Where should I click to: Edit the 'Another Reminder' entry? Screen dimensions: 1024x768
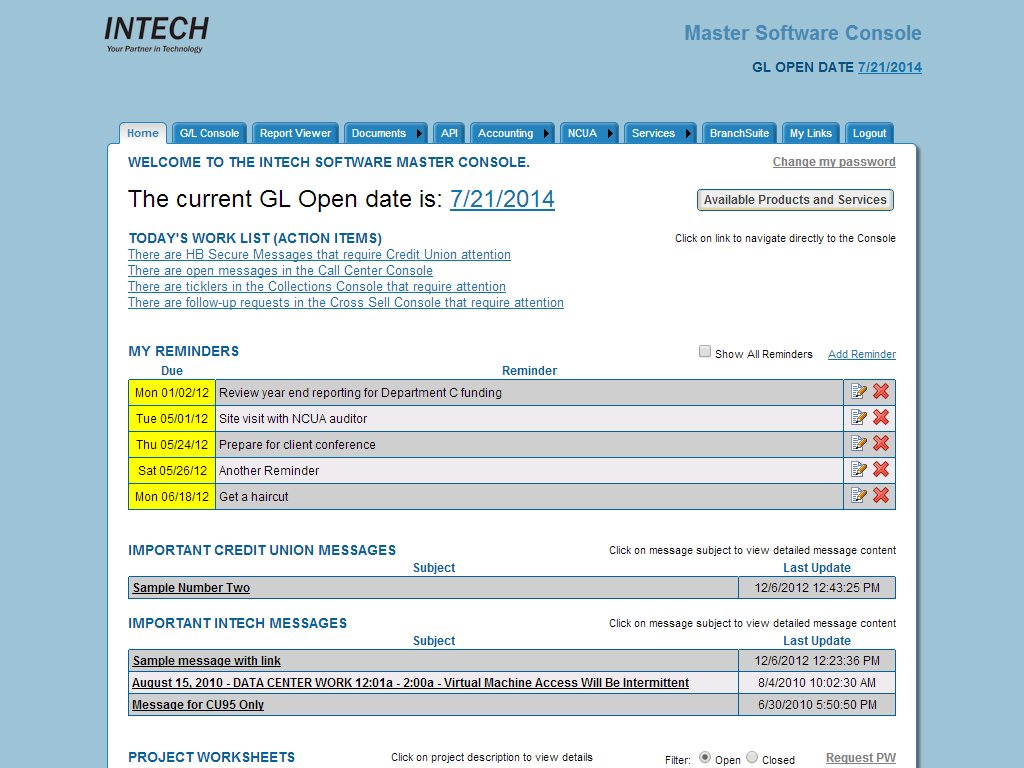(858, 470)
